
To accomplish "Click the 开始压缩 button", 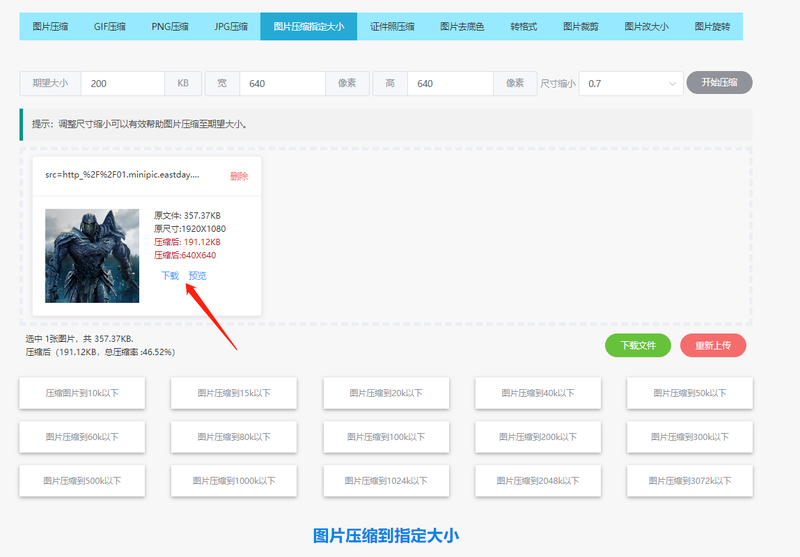I will (x=719, y=83).
